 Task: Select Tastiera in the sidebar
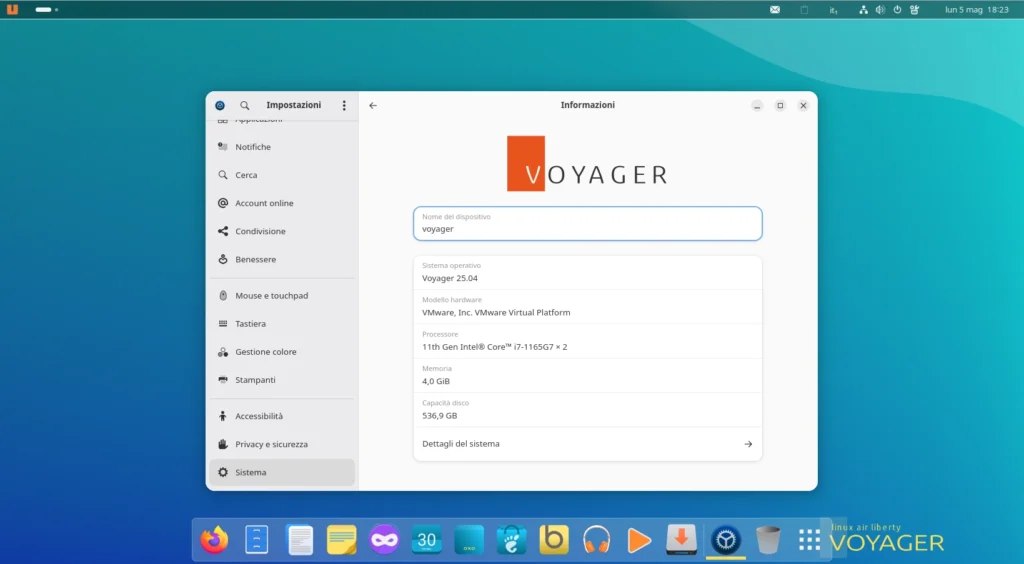[x=282, y=324]
